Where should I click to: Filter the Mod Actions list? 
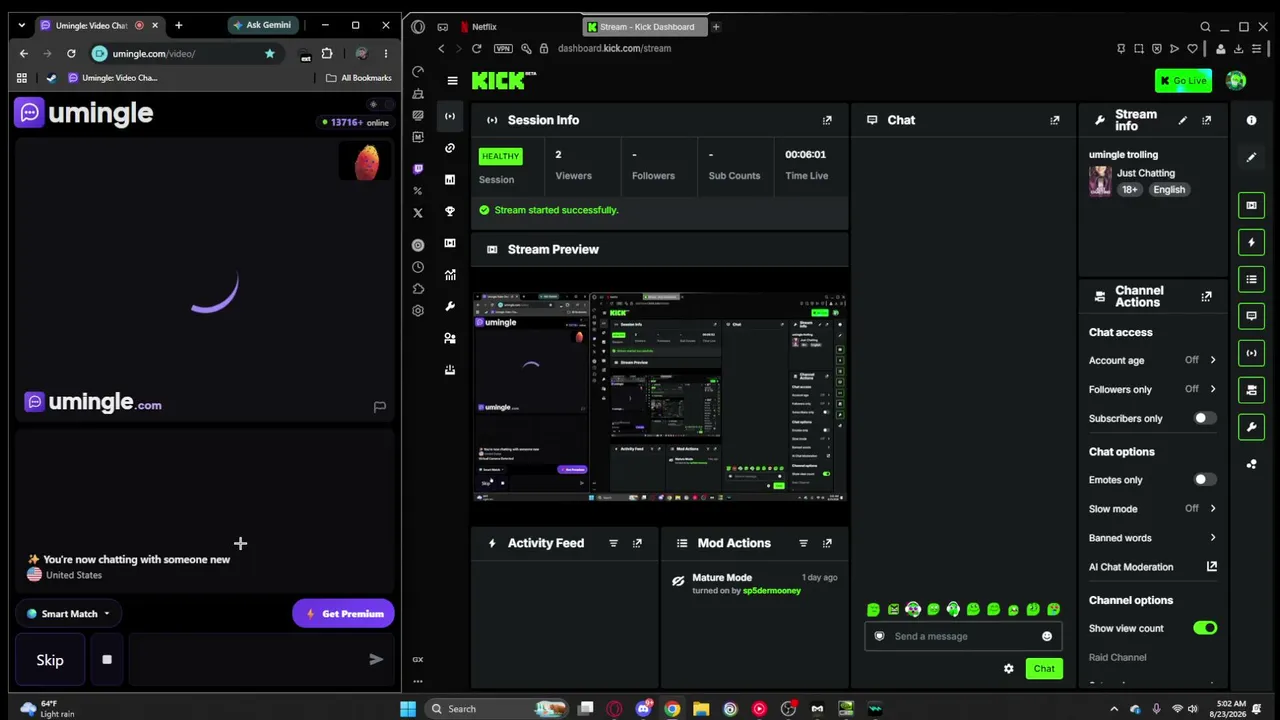pyautogui.click(x=803, y=543)
